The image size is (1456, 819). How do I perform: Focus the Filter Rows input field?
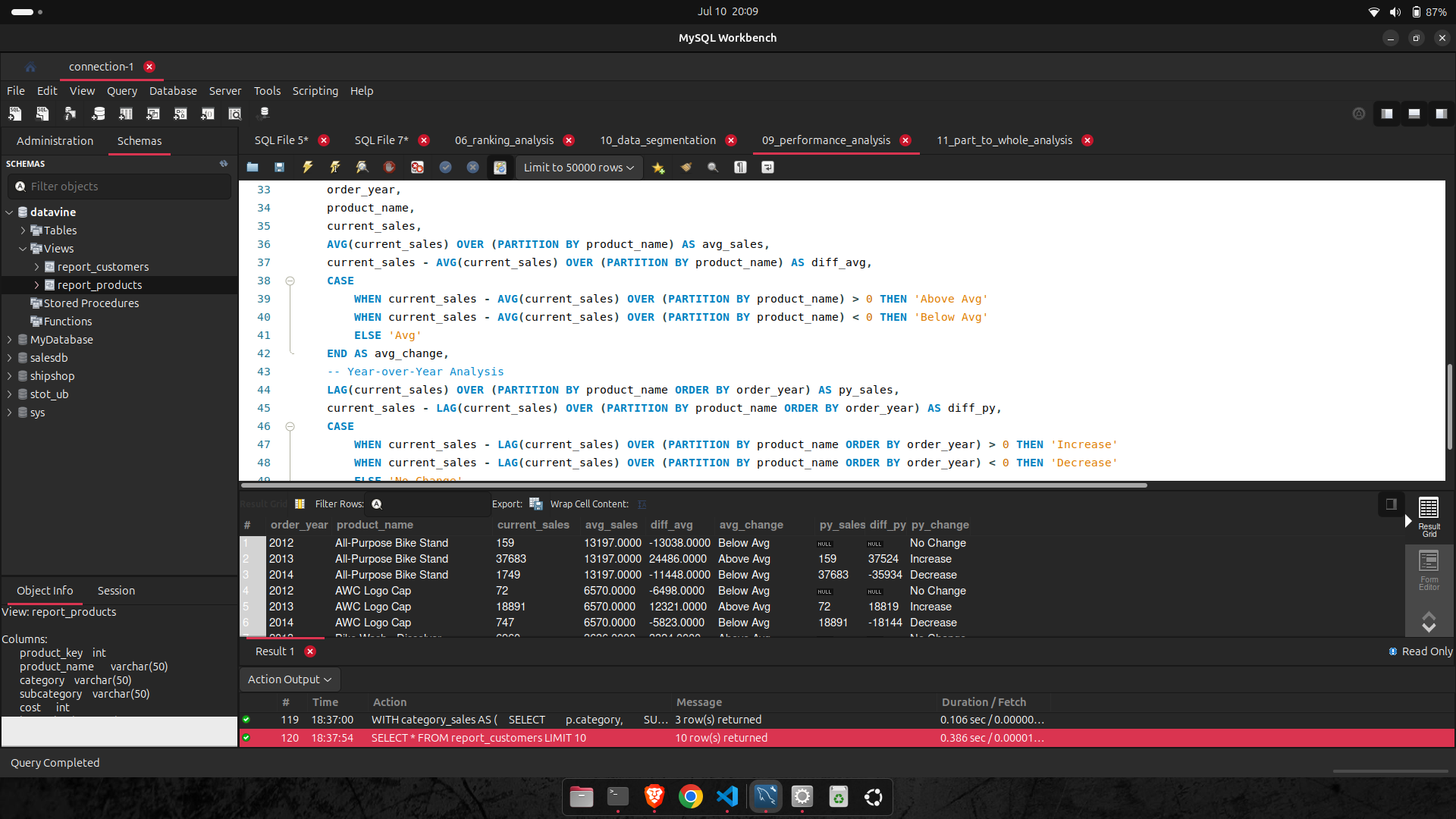pos(428,504)
